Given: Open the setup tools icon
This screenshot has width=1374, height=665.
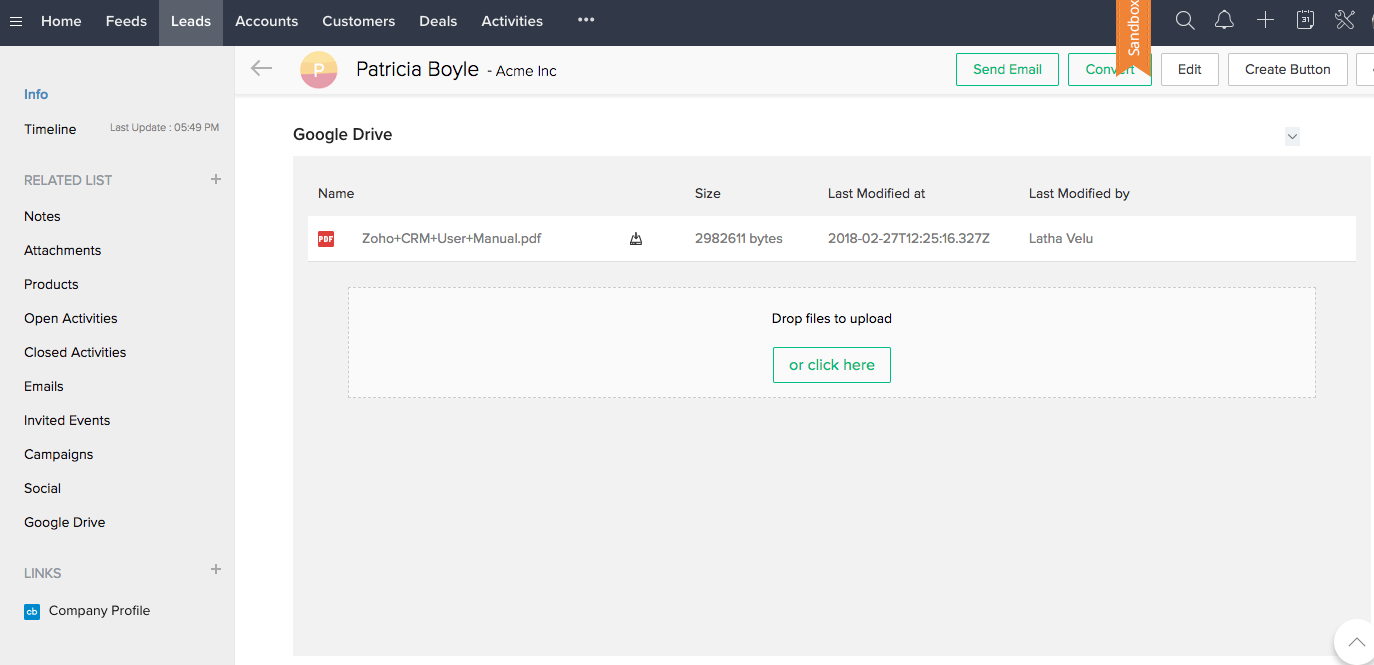Looking at the screenshot, I should (1344, 20).
